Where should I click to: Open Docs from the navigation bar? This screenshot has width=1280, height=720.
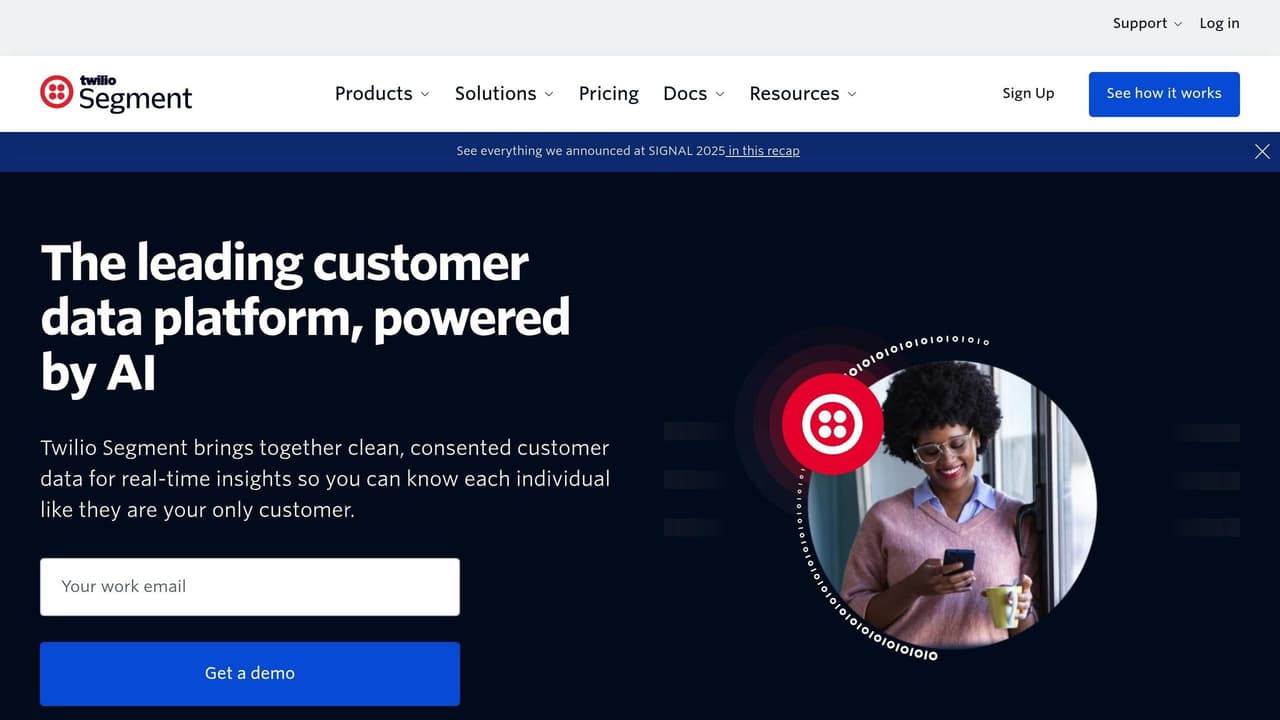(685, 93)
